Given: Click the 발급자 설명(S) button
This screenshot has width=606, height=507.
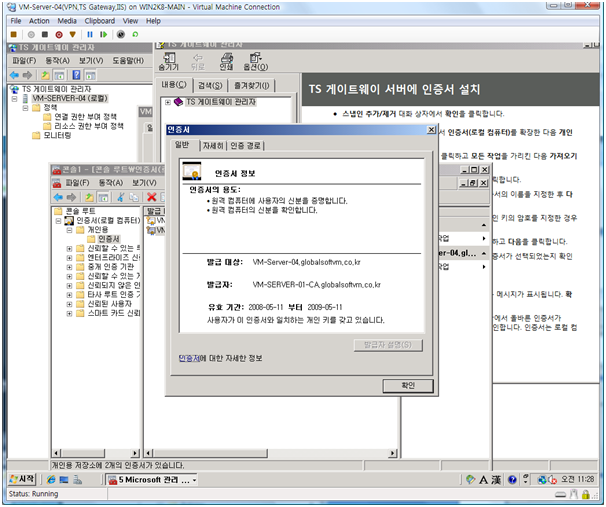Looking at the screenshot, I should 388,345.
